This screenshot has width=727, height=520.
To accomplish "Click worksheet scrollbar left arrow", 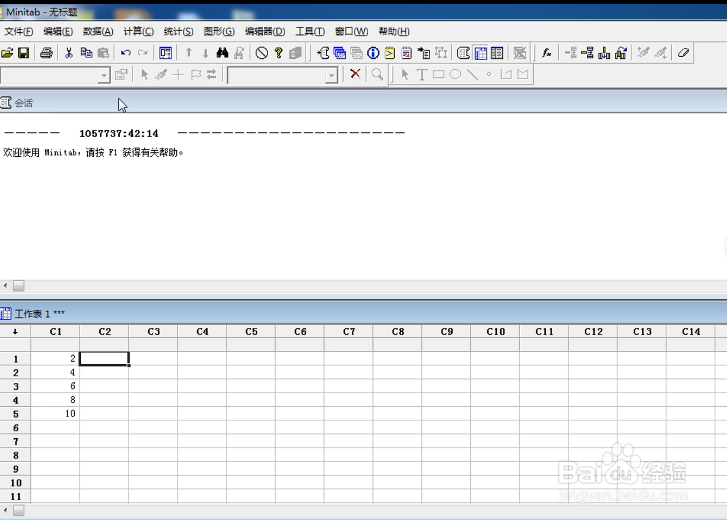I will point(6,511).
